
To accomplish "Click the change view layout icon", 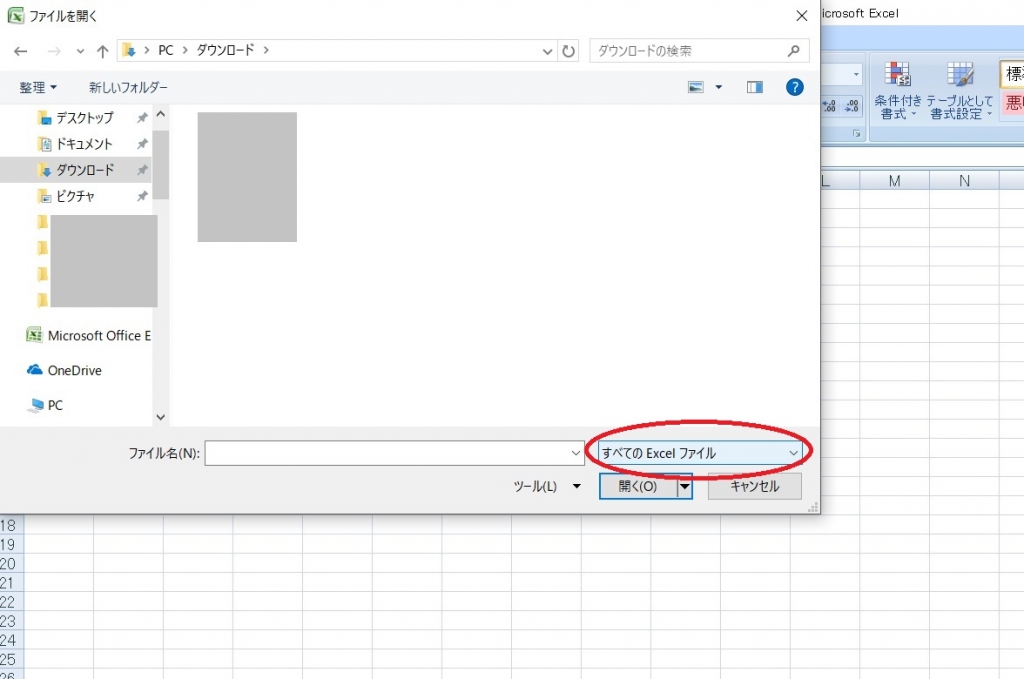I will 697,88.
